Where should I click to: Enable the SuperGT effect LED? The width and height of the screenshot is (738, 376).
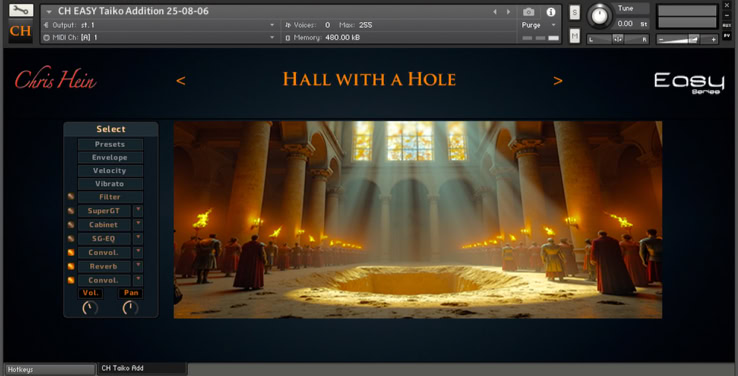click(x=71, y=211)
